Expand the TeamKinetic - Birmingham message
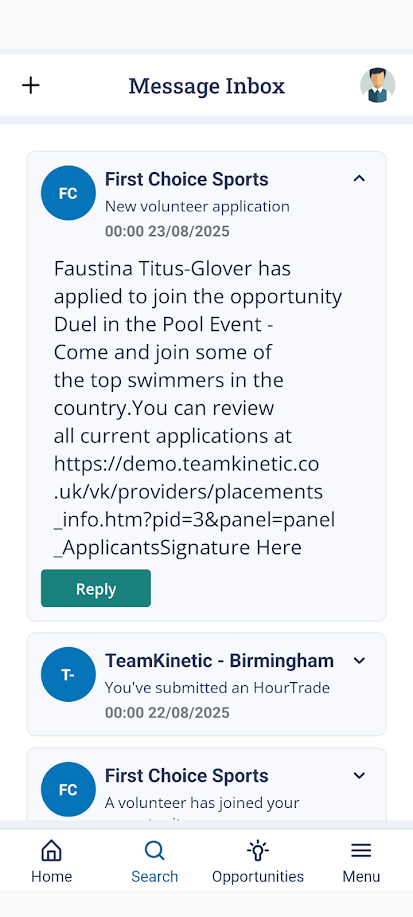 point(359,661)
